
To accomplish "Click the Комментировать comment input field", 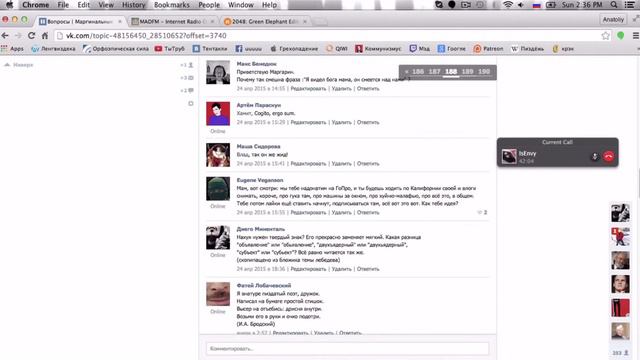I will (347, 349).
